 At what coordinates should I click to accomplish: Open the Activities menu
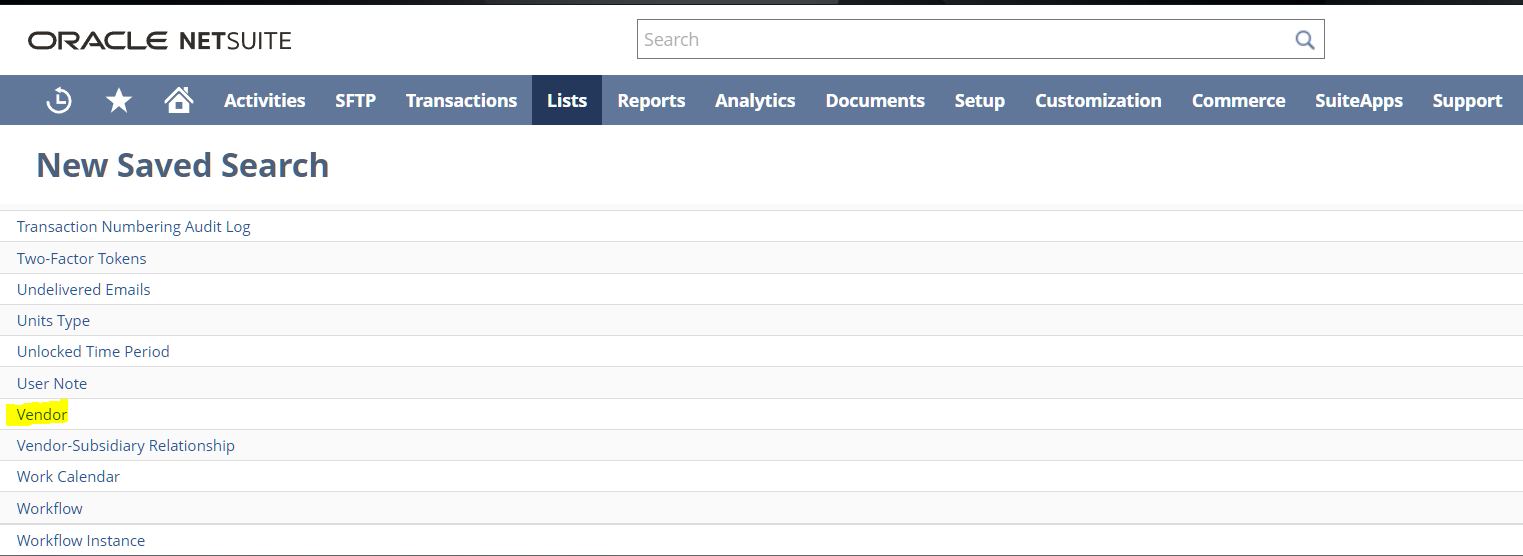click(264, 101)
